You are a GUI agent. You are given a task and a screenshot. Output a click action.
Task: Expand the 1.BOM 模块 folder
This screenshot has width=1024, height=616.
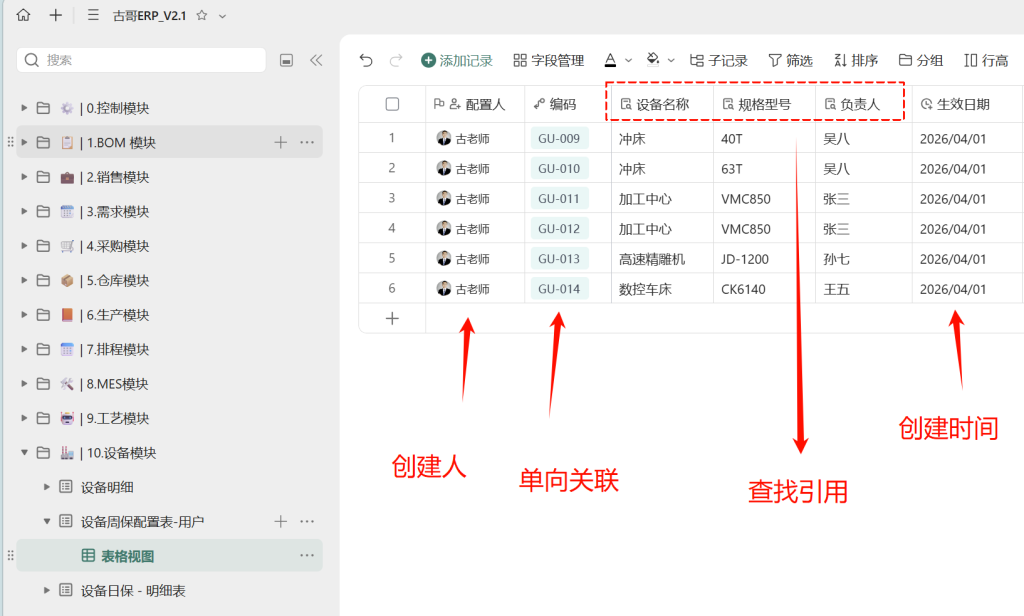(24, 142)
